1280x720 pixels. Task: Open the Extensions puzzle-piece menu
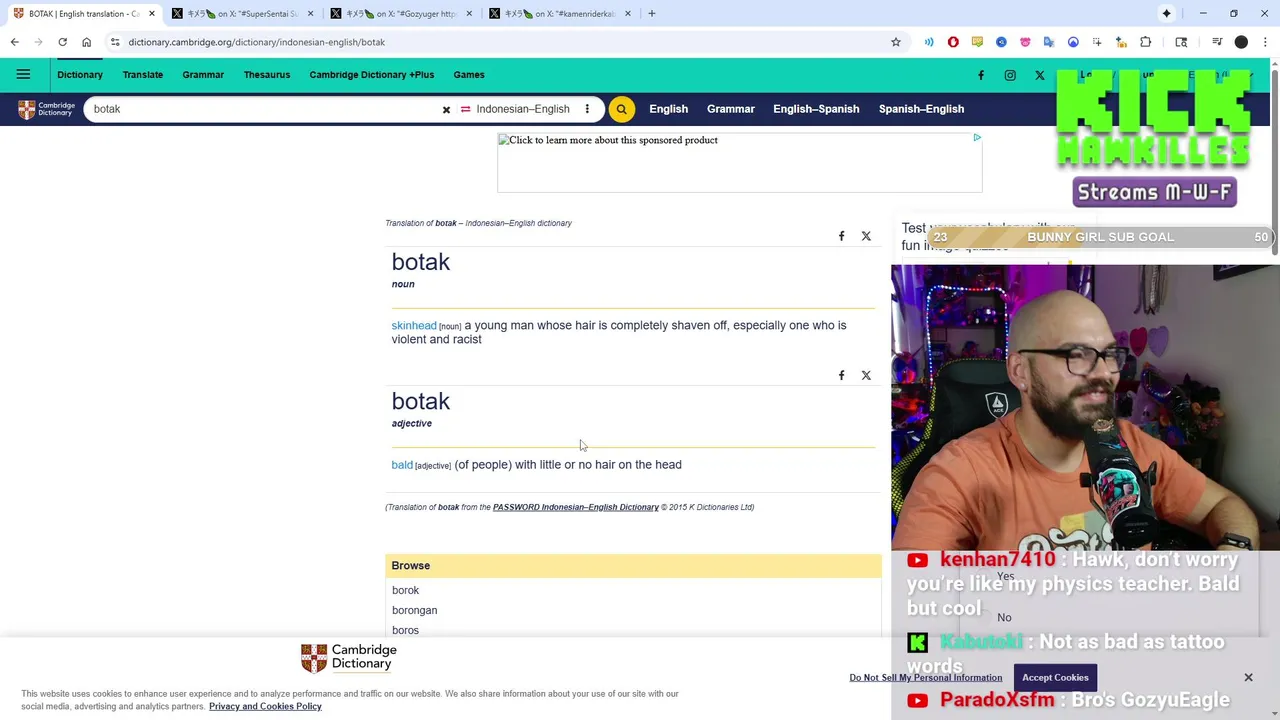(x=1145, y=42)
